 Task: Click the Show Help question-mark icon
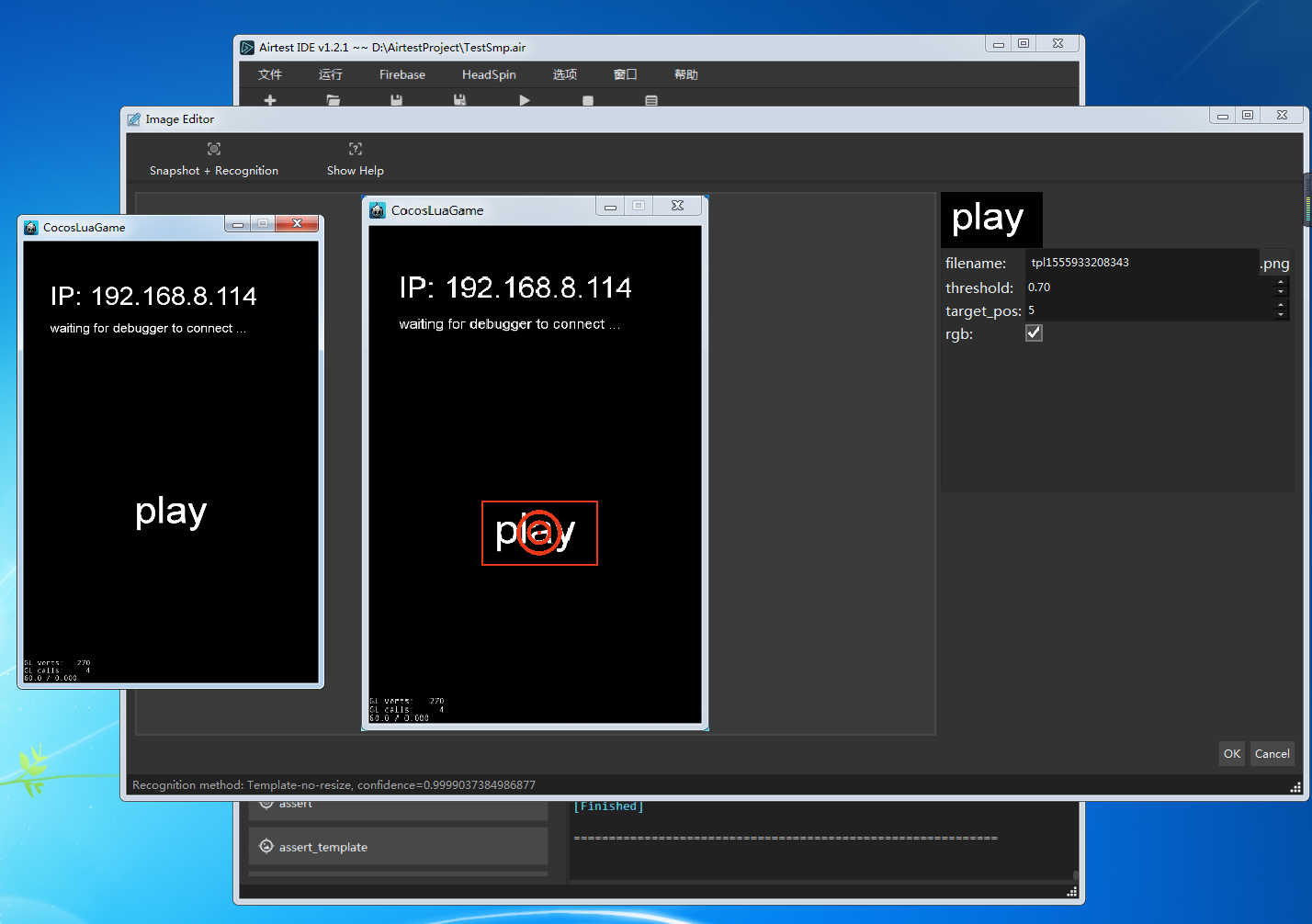[x=356, y=149]
